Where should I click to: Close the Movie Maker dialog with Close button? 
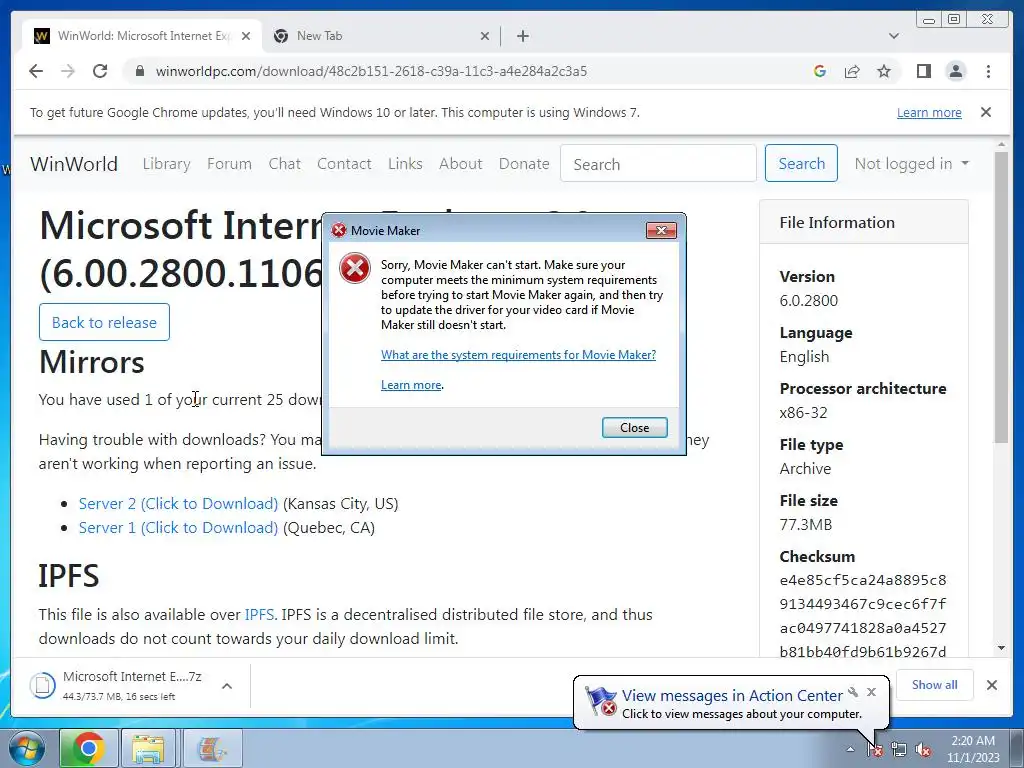[x=634, y=428]
